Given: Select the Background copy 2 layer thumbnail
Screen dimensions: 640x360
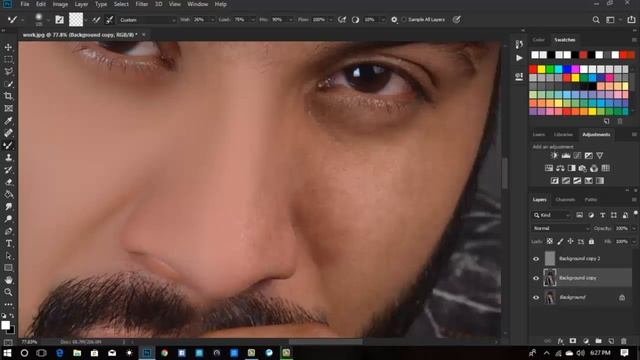Looking at the screenshot, I should 550,259.
